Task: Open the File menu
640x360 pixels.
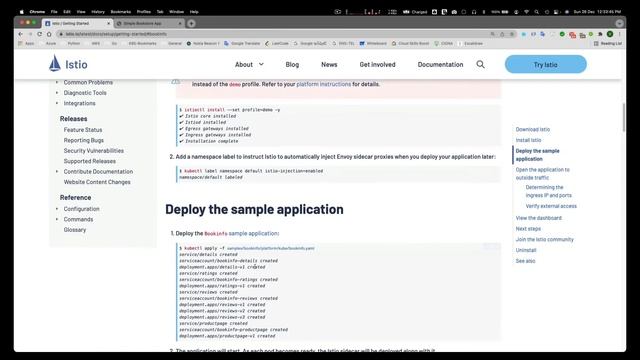Action: point(54,12)
